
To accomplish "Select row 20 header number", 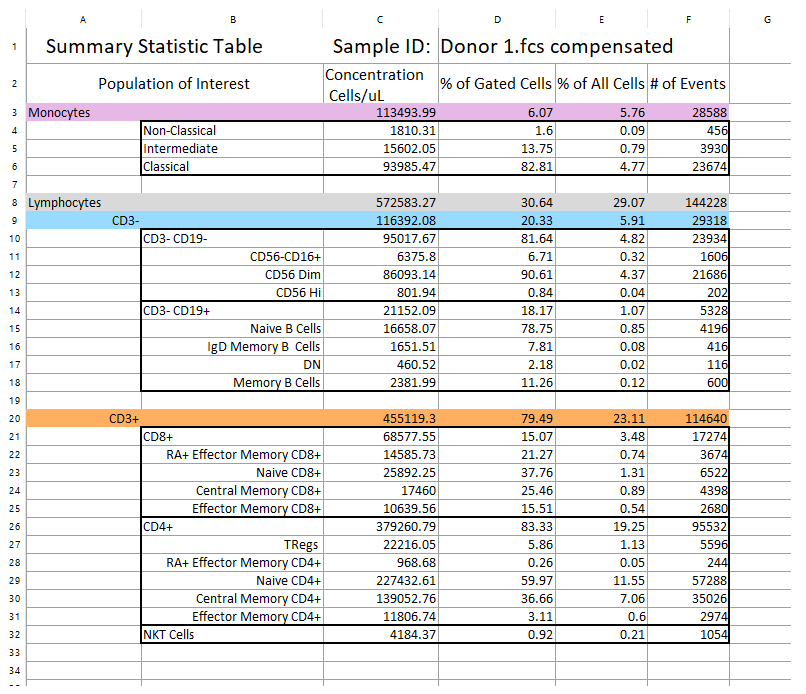I will pos(14,419).
